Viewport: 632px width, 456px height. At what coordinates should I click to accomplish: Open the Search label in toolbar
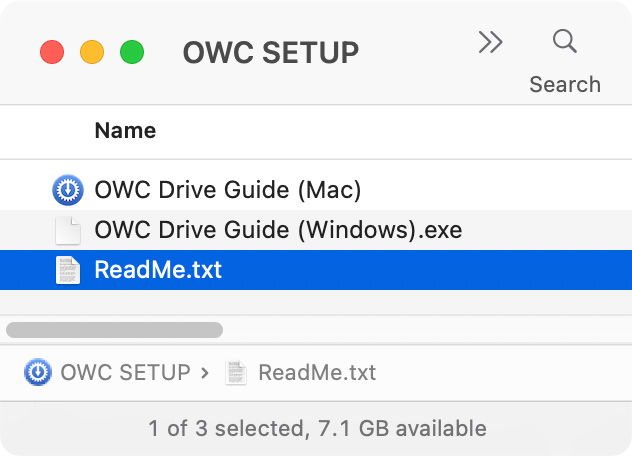click(x=565, y=84)
